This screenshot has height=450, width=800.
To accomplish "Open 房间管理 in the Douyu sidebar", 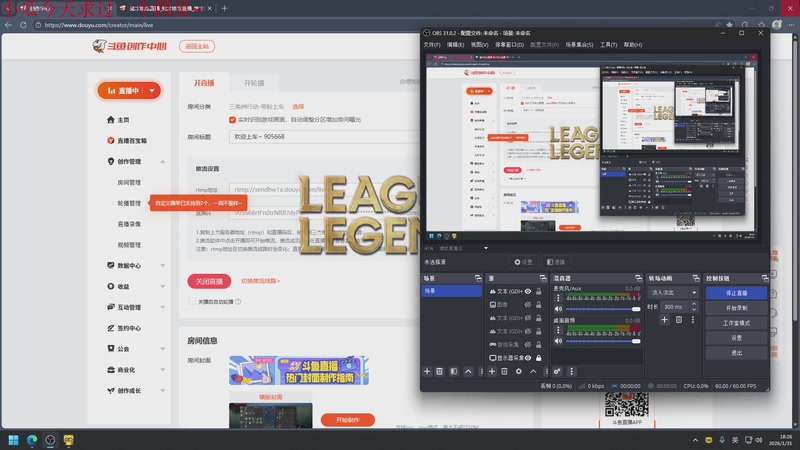I will pyautogui.click(x=129, y=182).
